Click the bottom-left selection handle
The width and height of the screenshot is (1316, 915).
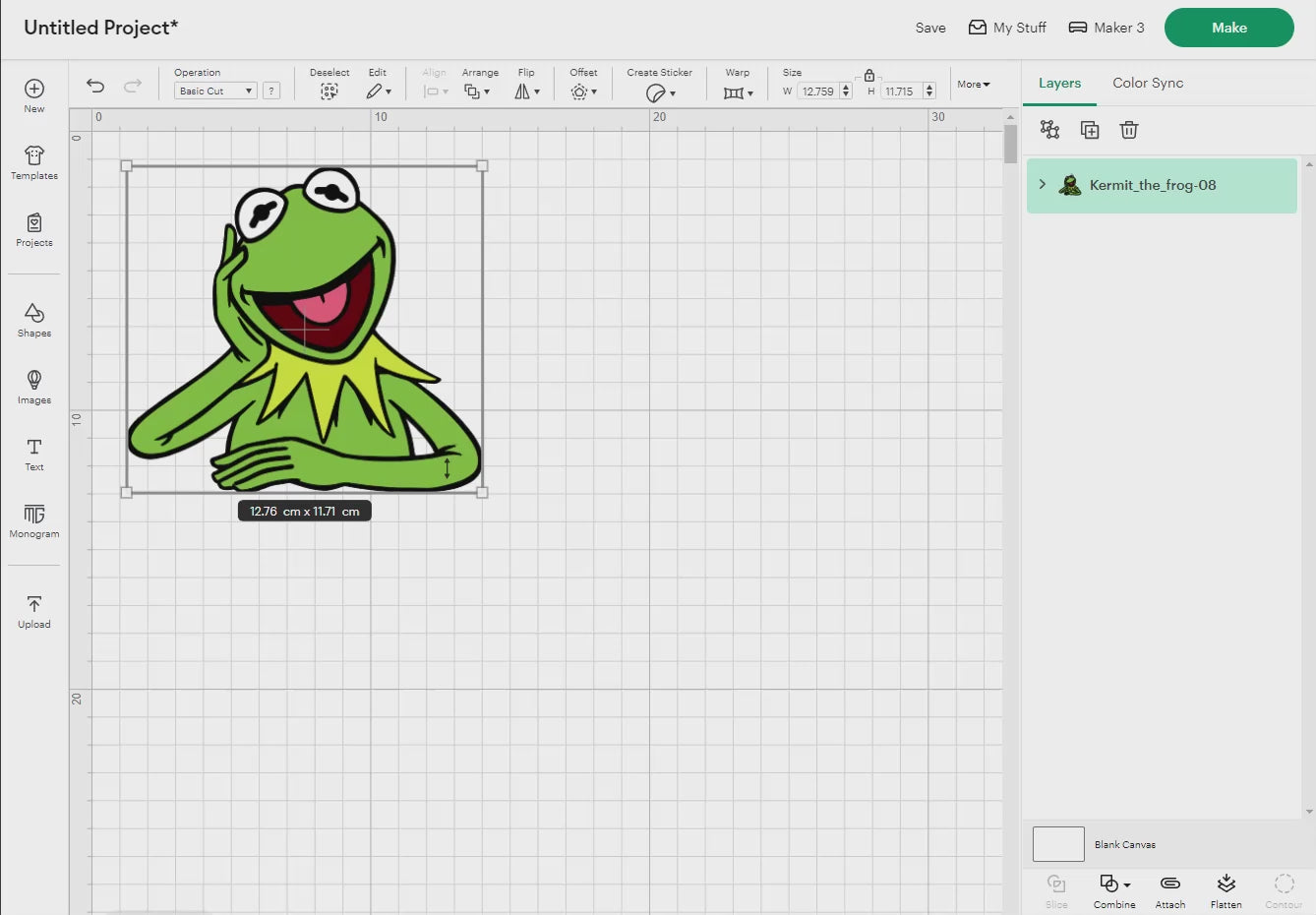coord(126,492)
